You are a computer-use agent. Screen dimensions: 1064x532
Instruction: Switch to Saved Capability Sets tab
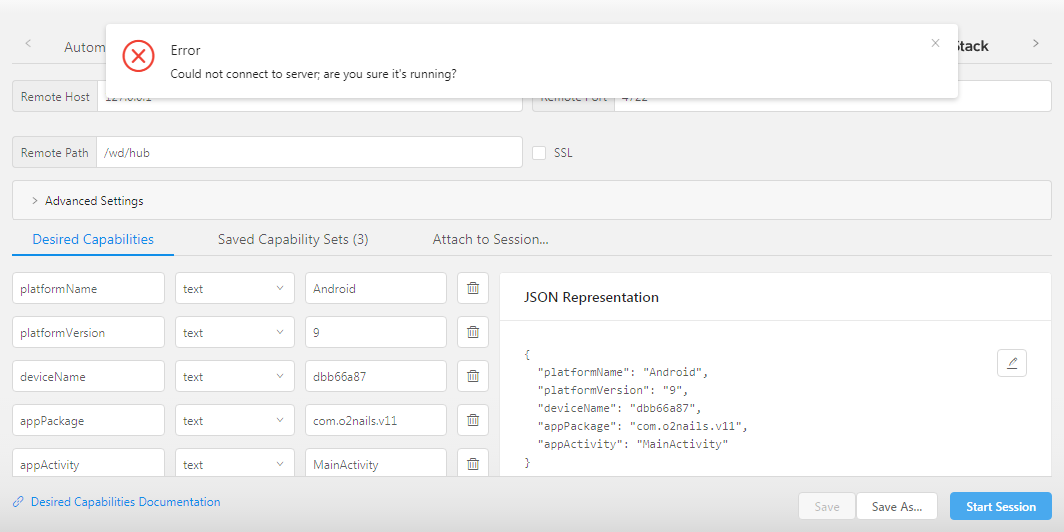point(293,239)
